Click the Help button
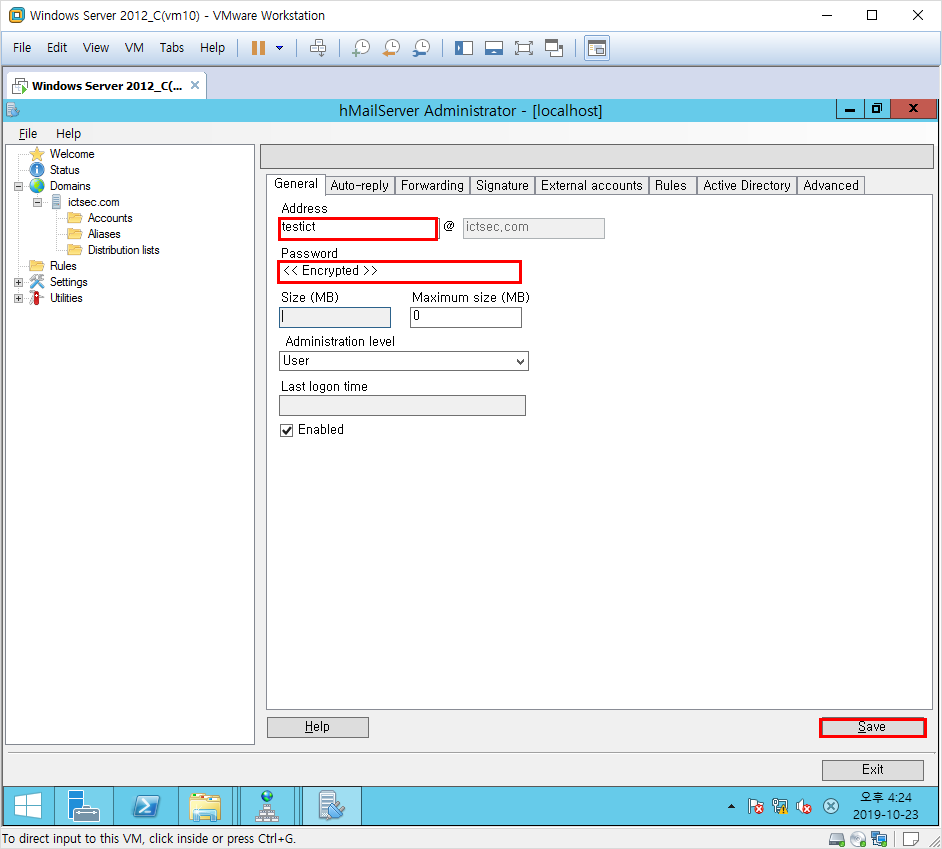 (318, 727)
